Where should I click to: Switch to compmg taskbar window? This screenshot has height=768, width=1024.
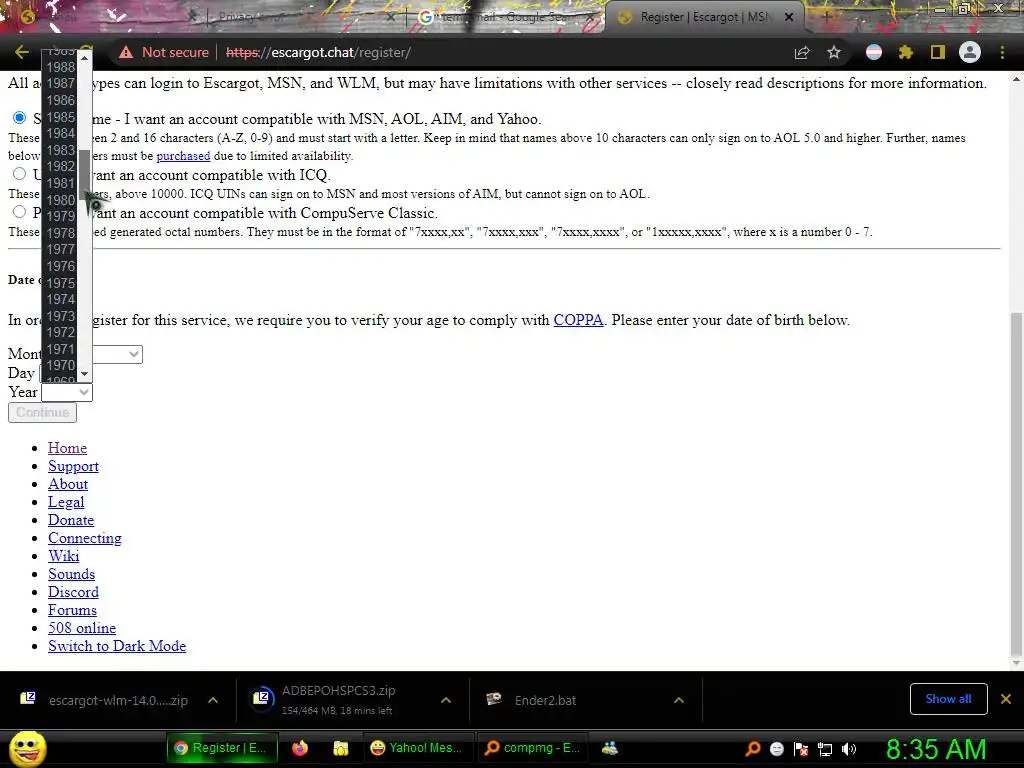pos(533,748)
